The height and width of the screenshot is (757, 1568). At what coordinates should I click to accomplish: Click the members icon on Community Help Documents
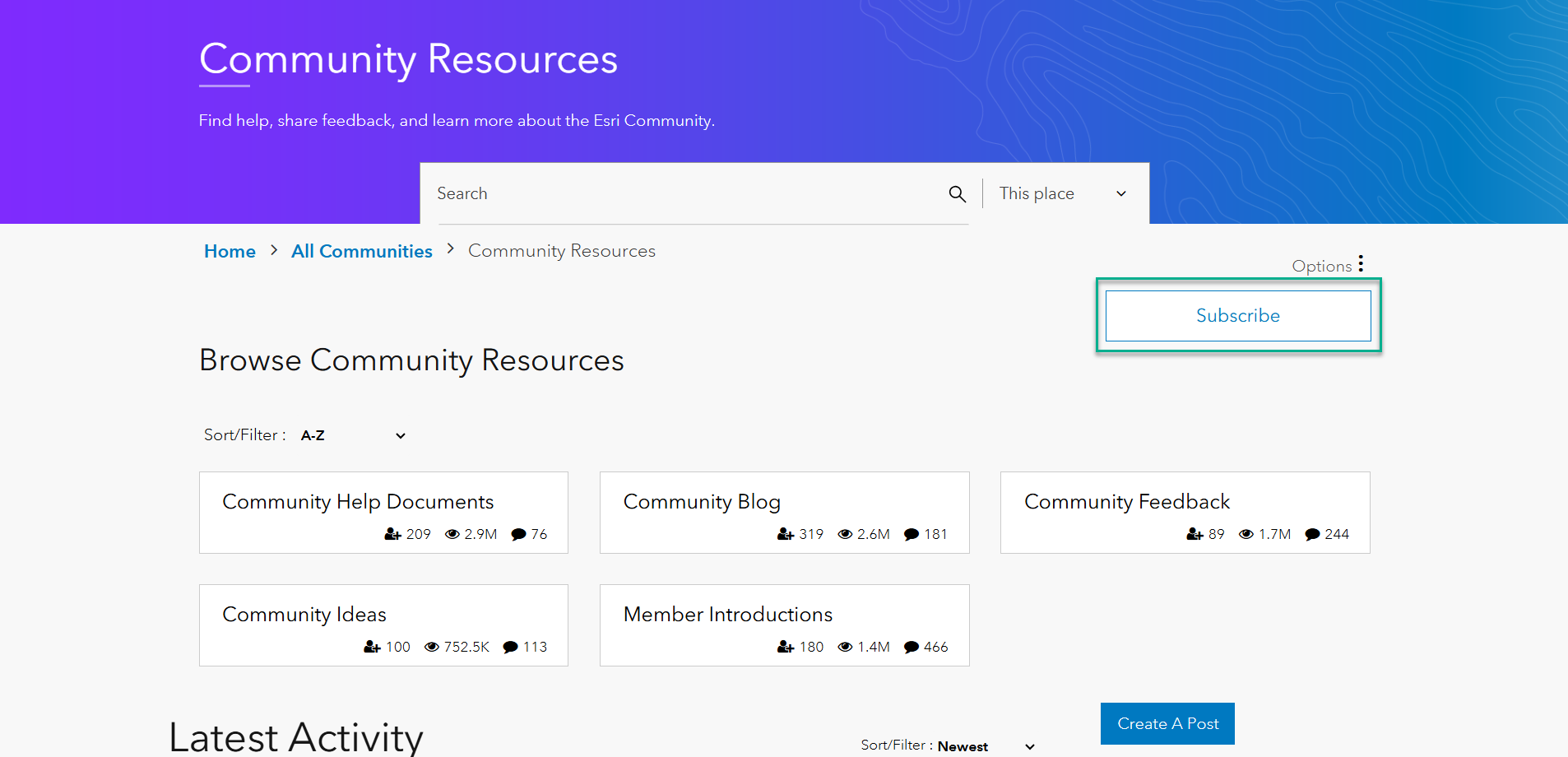coord(390,534)
